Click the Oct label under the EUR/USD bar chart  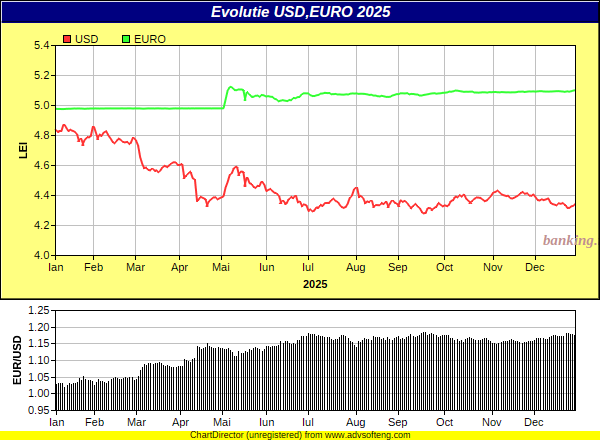444,422
